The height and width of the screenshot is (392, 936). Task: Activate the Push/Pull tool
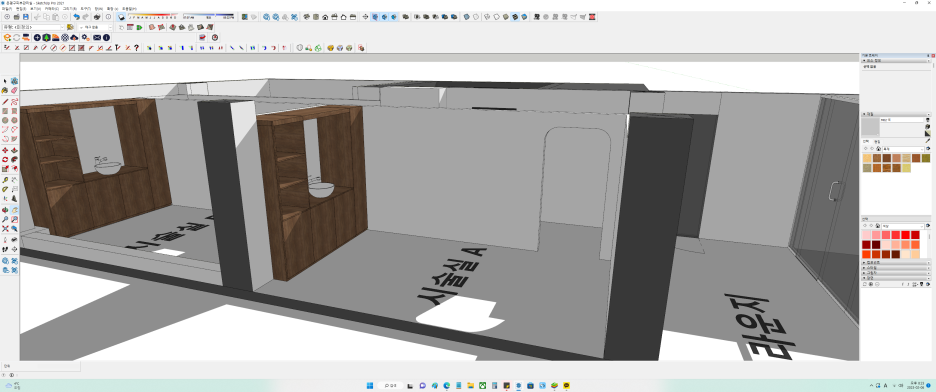click(14, 150)
